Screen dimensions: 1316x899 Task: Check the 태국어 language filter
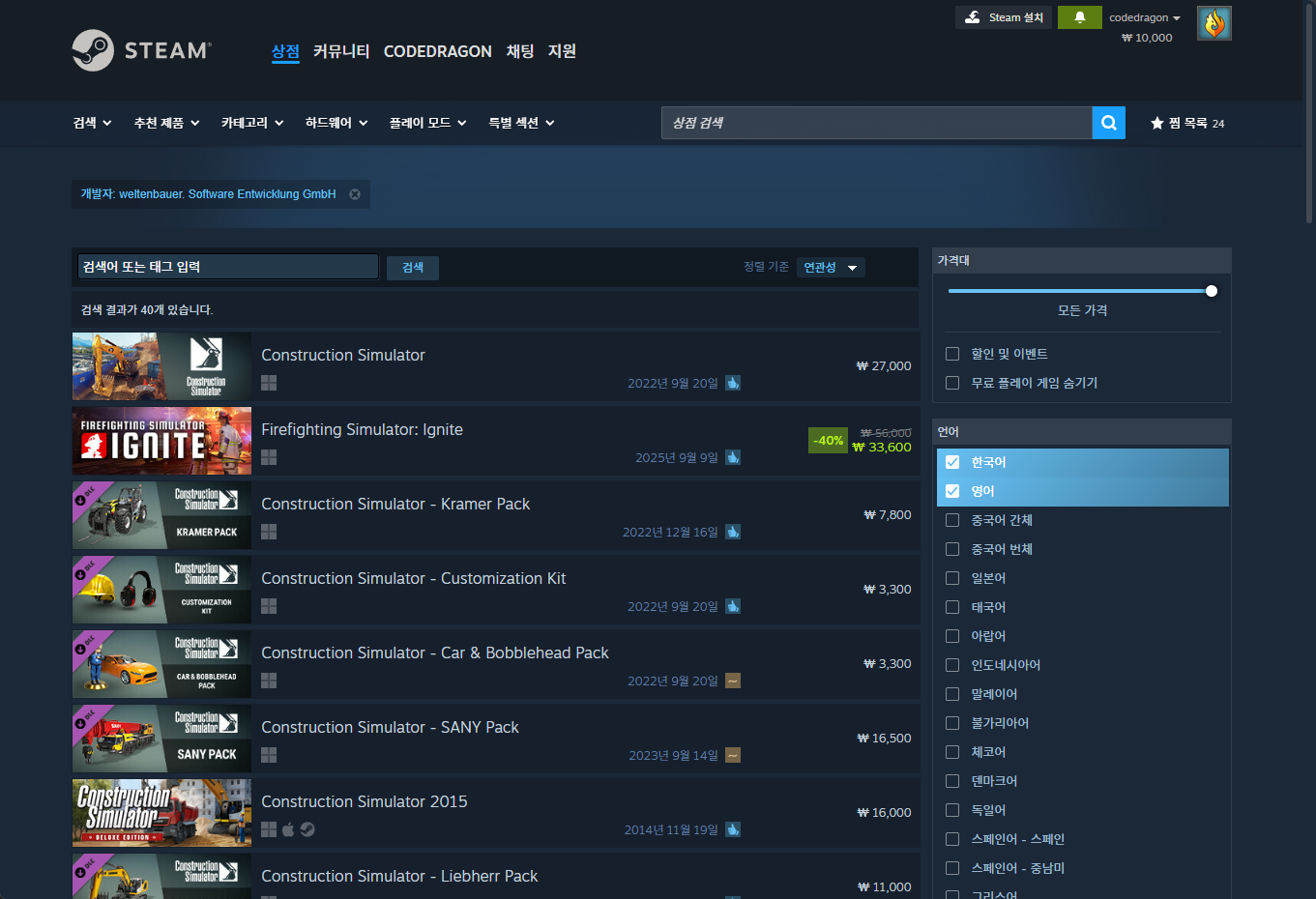click(x=952, y=607)
